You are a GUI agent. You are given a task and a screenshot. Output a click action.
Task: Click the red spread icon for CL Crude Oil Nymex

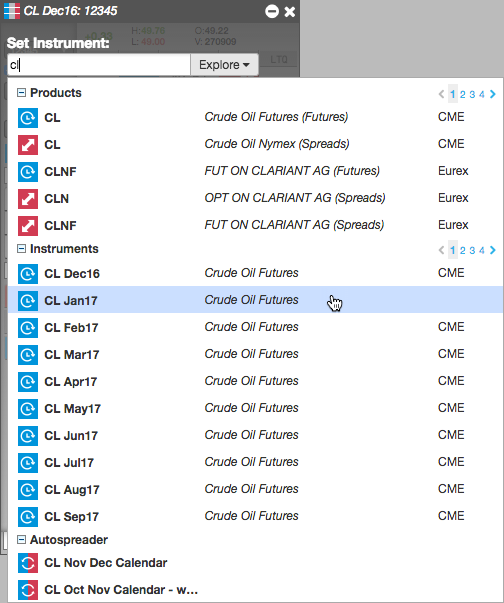[x=28, y=144]
